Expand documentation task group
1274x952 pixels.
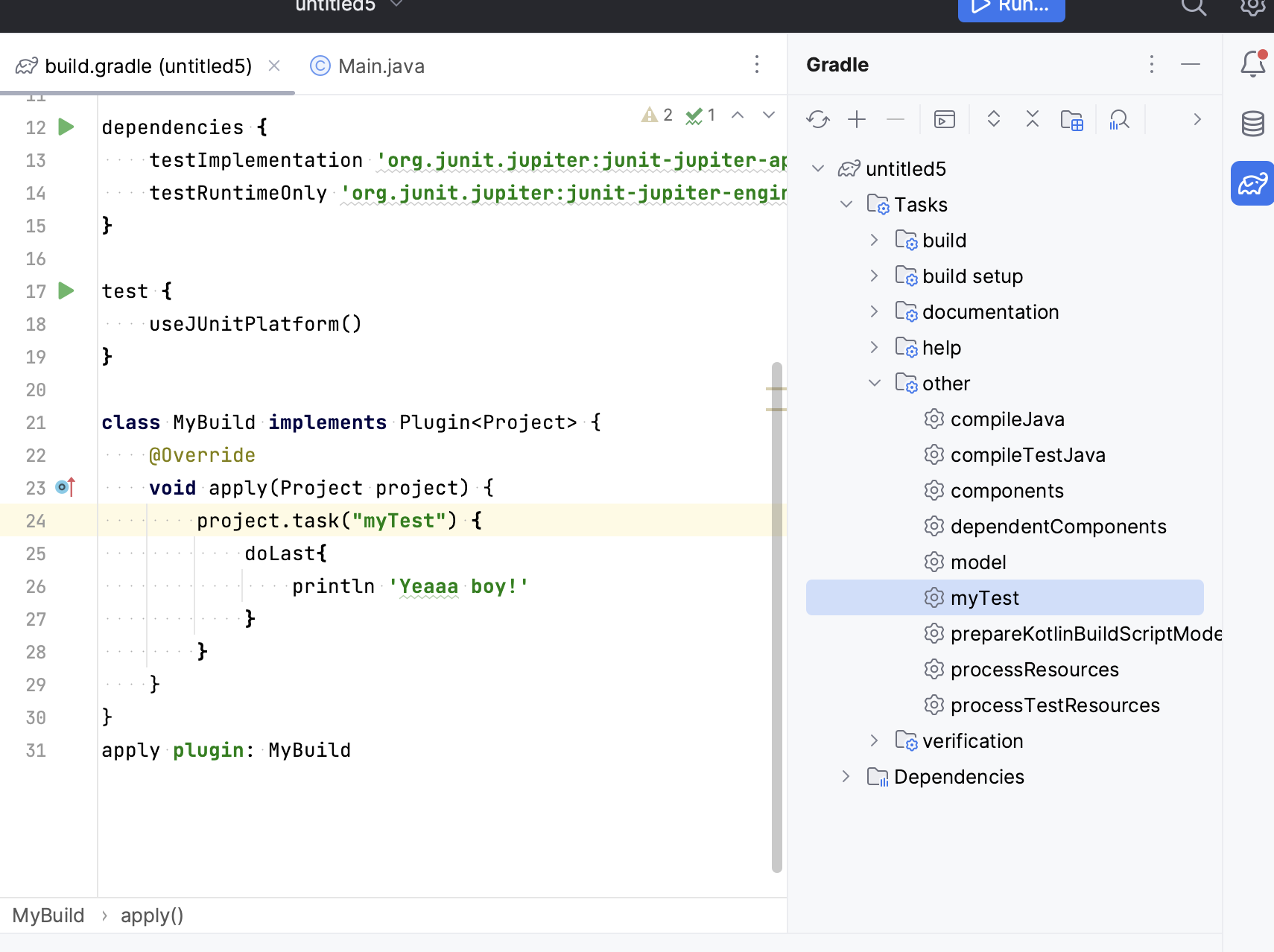[875, 311]
